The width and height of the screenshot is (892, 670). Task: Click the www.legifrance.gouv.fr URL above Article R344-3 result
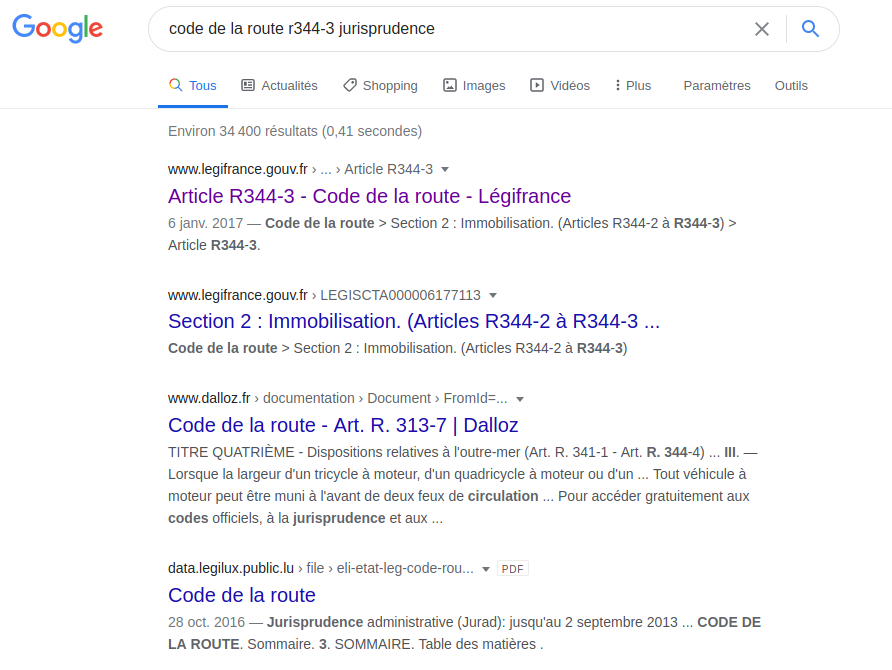[238, 169]
